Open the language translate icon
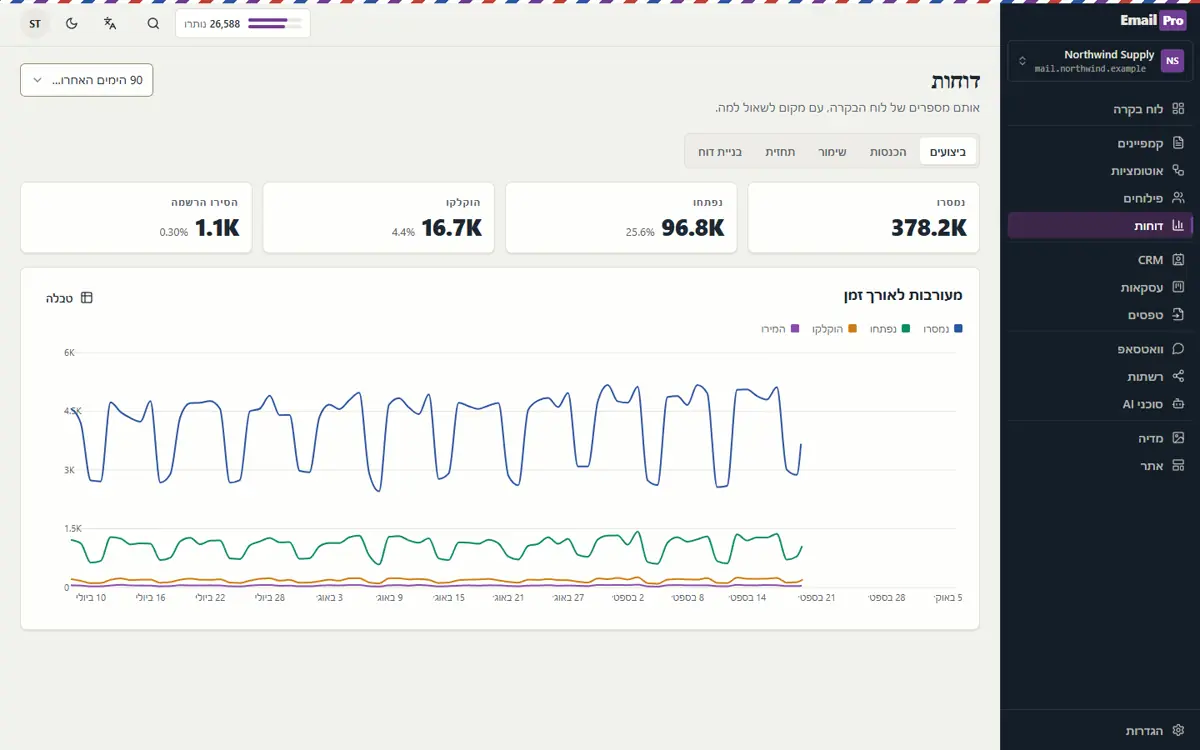The width and height of the screenshot is (1200, 750). [x=110, y=23]
